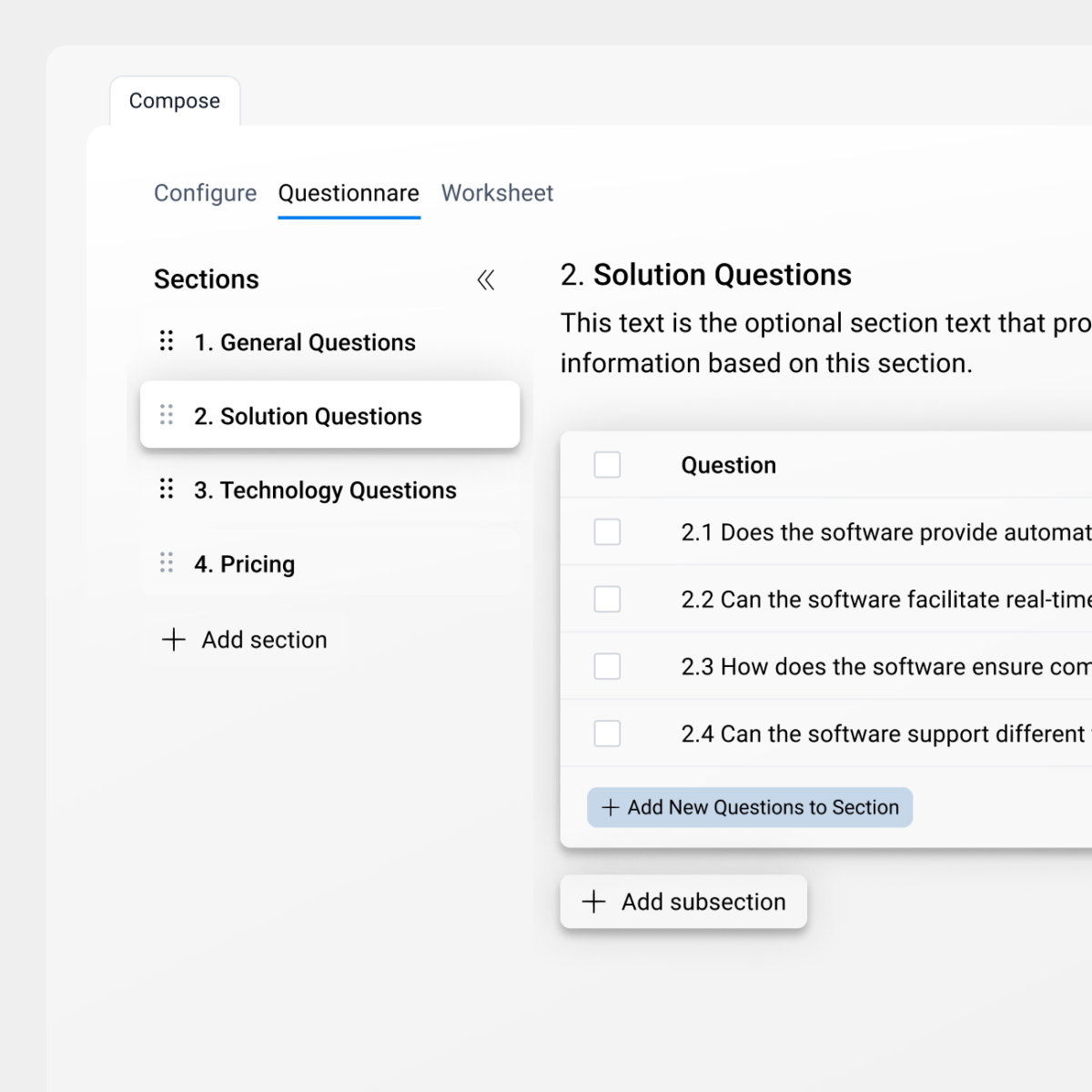Image resolution: width=1092 pixels, height=1092 pixels.
Task: Check the box for question 2.1
Action: click(607, 532)
